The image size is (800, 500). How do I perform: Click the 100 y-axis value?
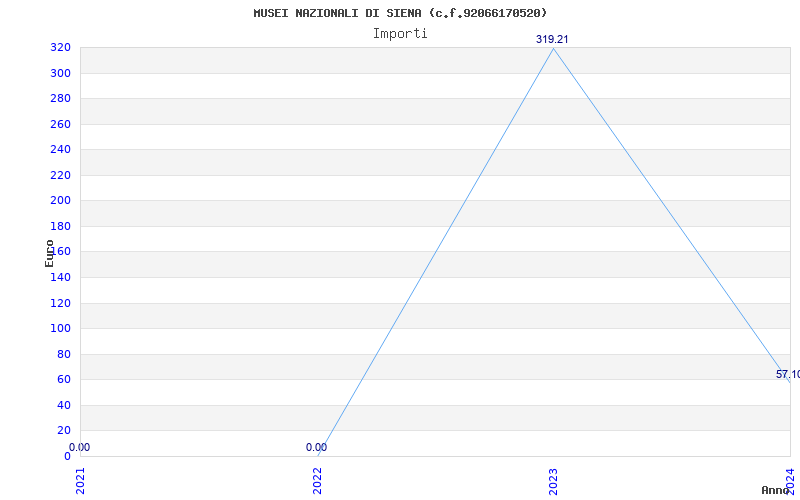click(60, 329)
